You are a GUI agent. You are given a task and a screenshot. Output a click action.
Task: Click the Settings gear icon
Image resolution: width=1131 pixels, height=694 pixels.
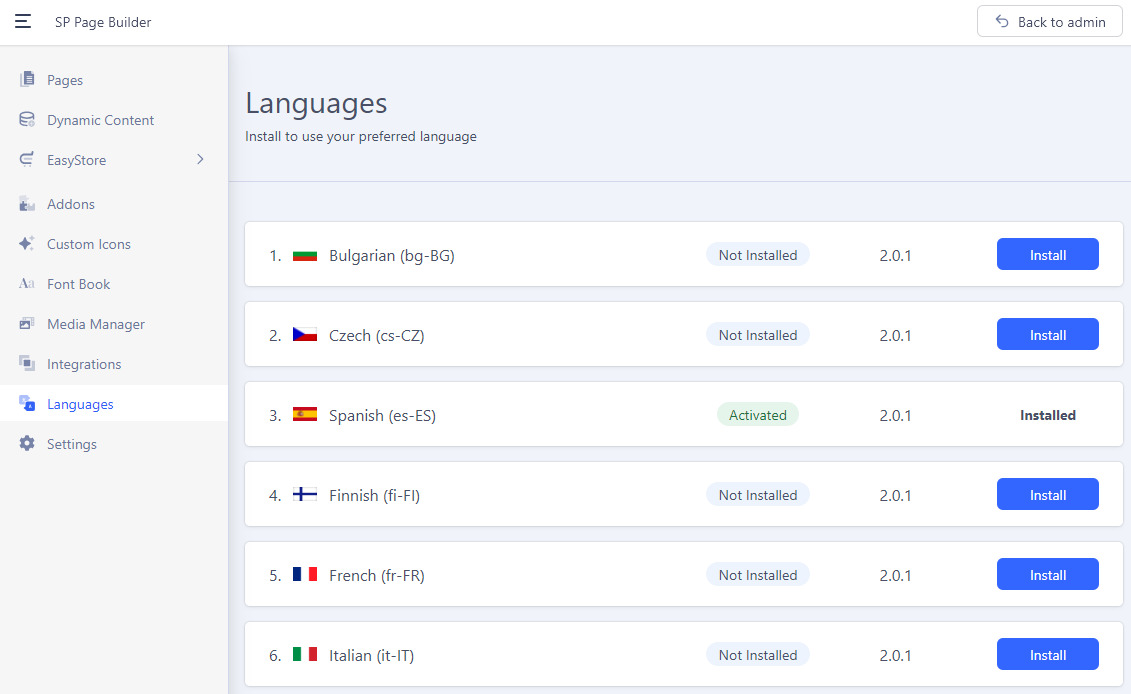tap(27, 444)
